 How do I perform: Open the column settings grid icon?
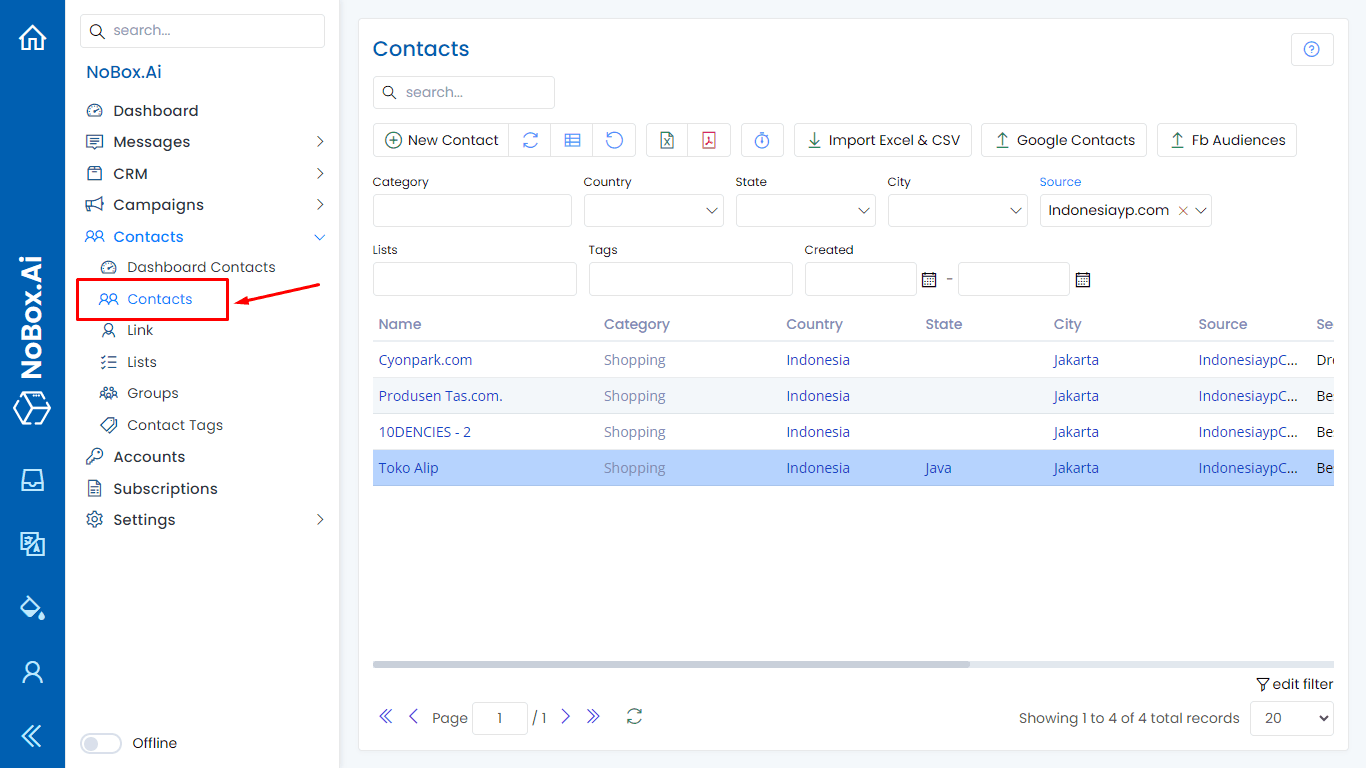click(x=571, y=140)
